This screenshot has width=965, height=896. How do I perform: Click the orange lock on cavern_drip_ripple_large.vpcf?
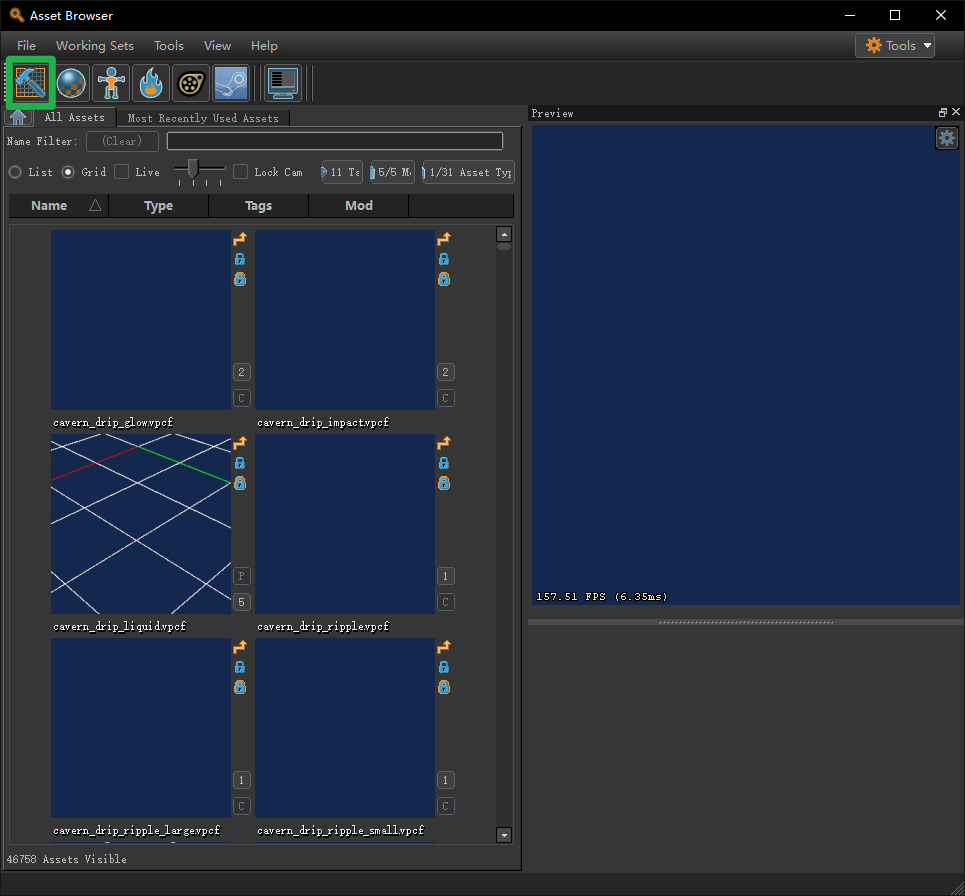pyautogui.click(x=240, y=687)
